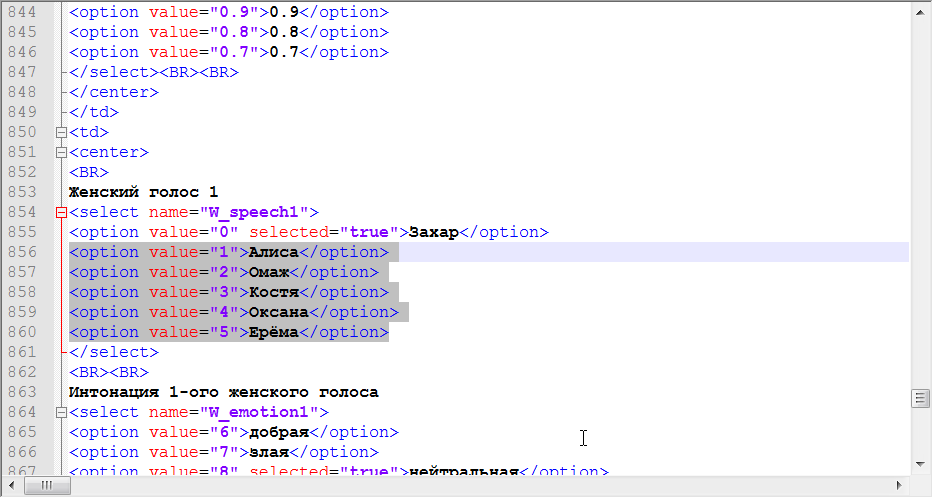Click the option name 'Алиса'
Screen dimensions: 933x498
[274, 252]
